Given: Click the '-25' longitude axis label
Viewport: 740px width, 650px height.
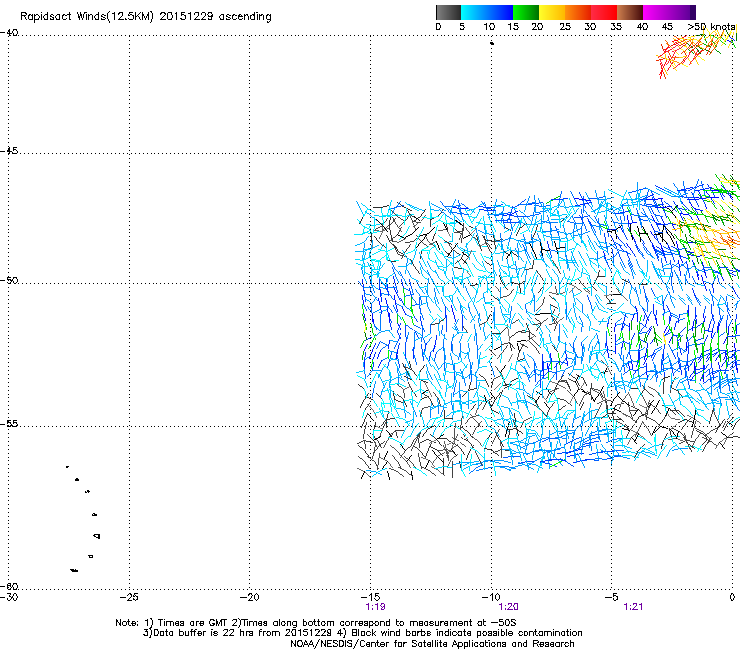Looking at the screenshot, I should coord(129,597).
